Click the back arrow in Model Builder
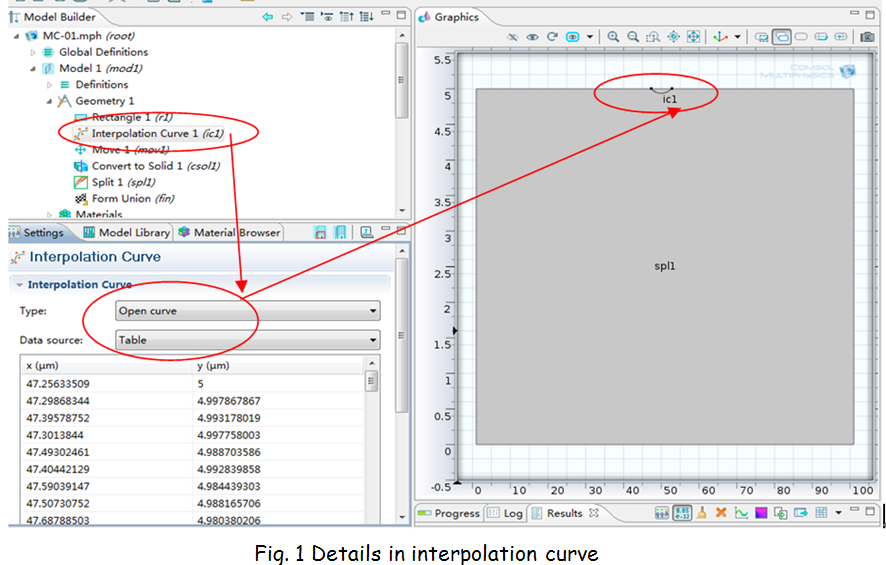 pos(268,17)
